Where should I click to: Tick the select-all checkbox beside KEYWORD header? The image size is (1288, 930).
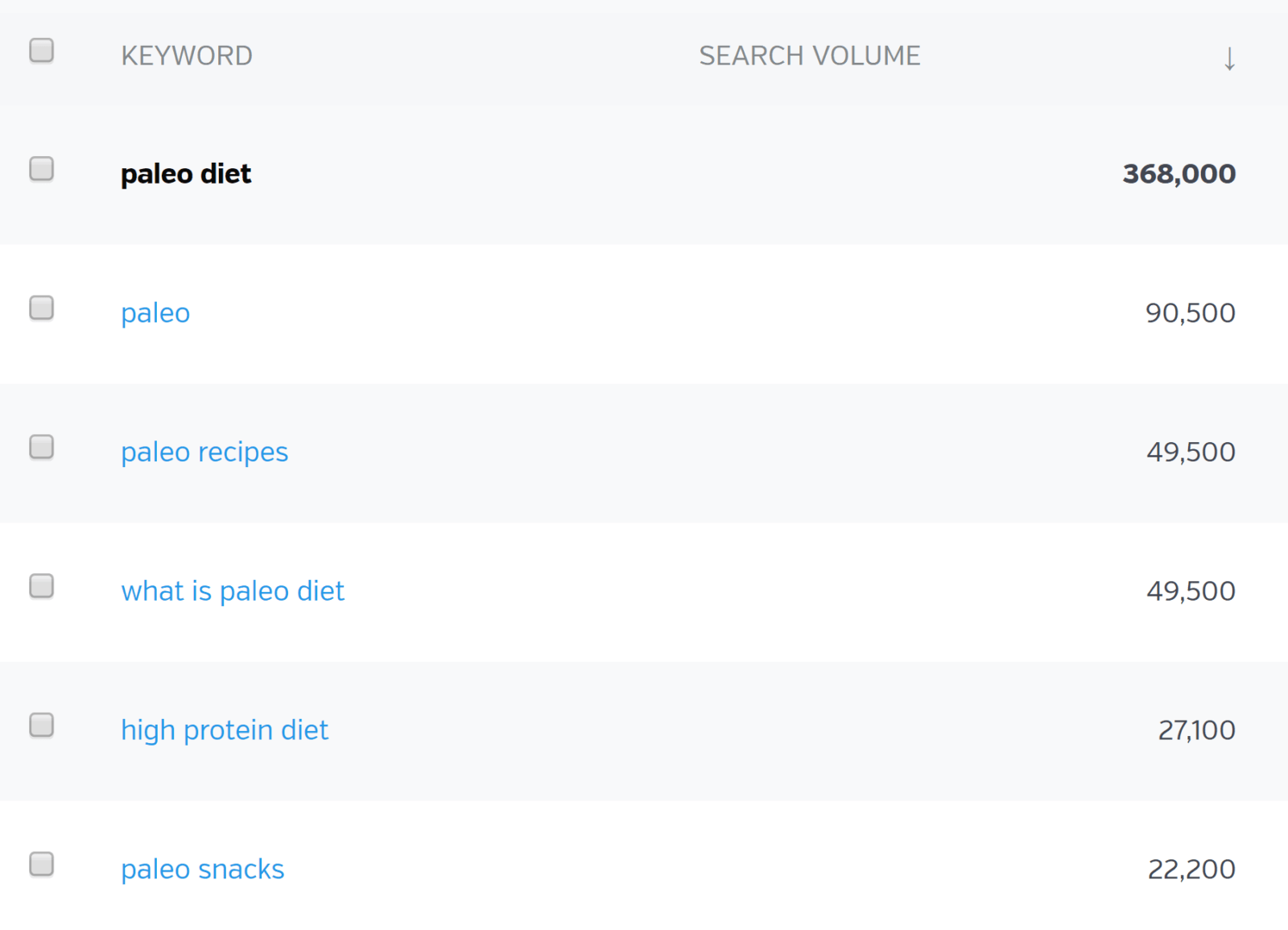point(42,51)
